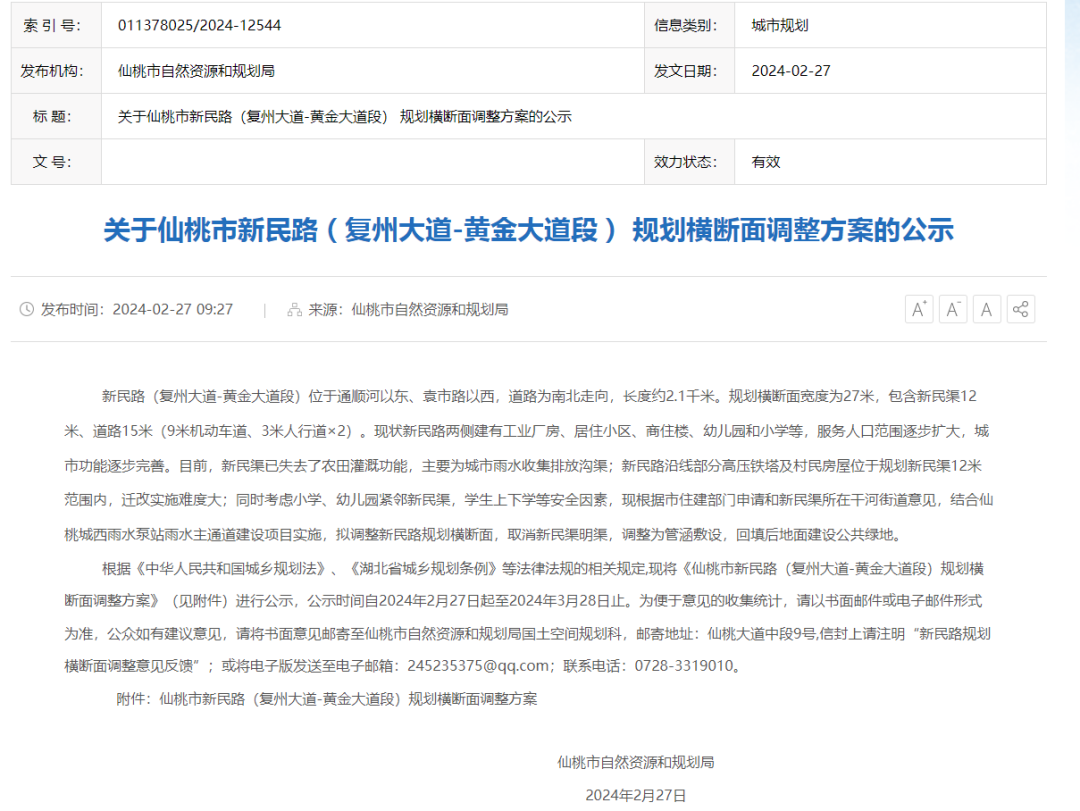Viewport: 1080px width, 811px height.
Task: Increase font size with A+ button
Action: pyautogui.click(x=919, y=309)
